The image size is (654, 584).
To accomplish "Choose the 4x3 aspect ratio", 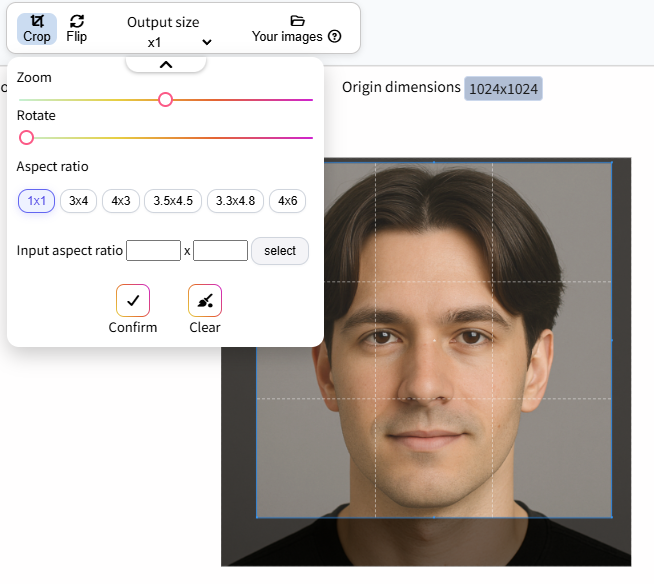I will pyautogui.click(x=121, y=201).
